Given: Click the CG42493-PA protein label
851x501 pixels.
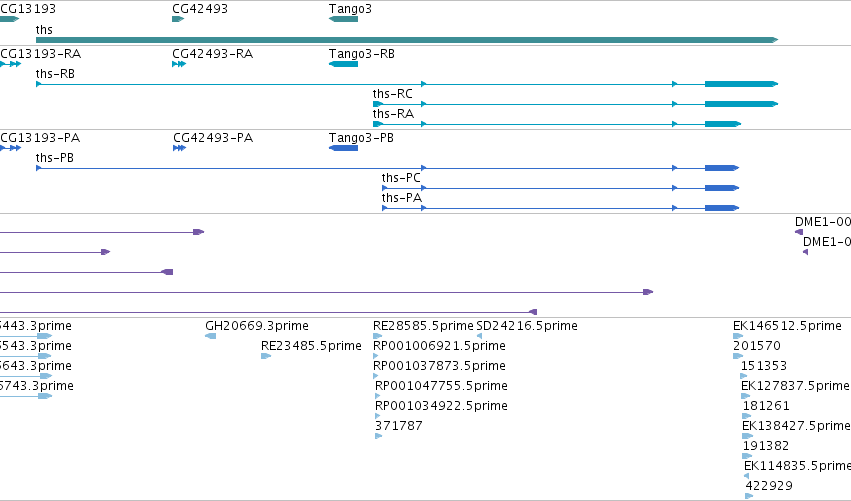Looking at the screenshot, I should [x=213, y=138].
